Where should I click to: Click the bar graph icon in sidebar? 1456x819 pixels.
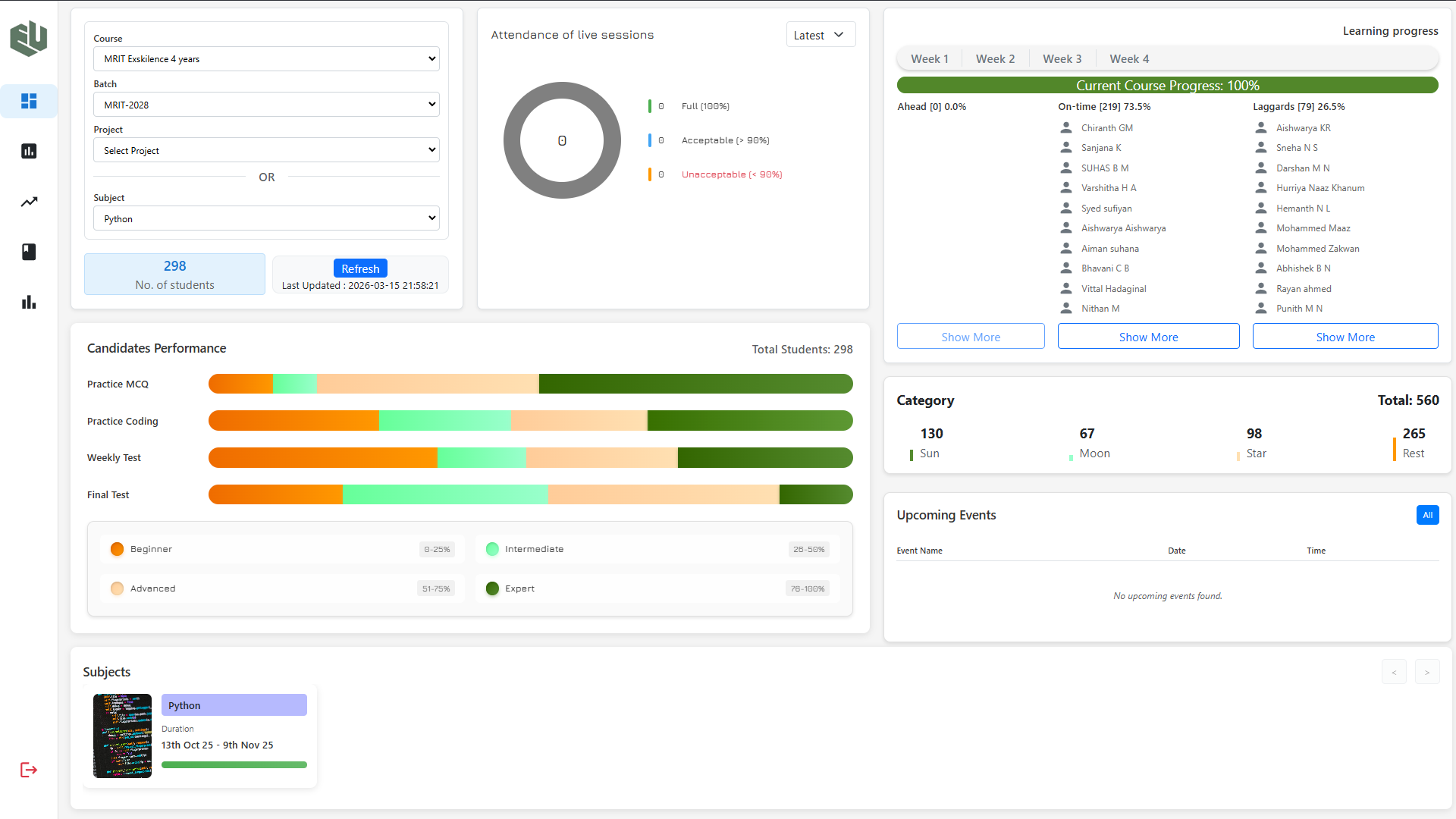point(29,303)
